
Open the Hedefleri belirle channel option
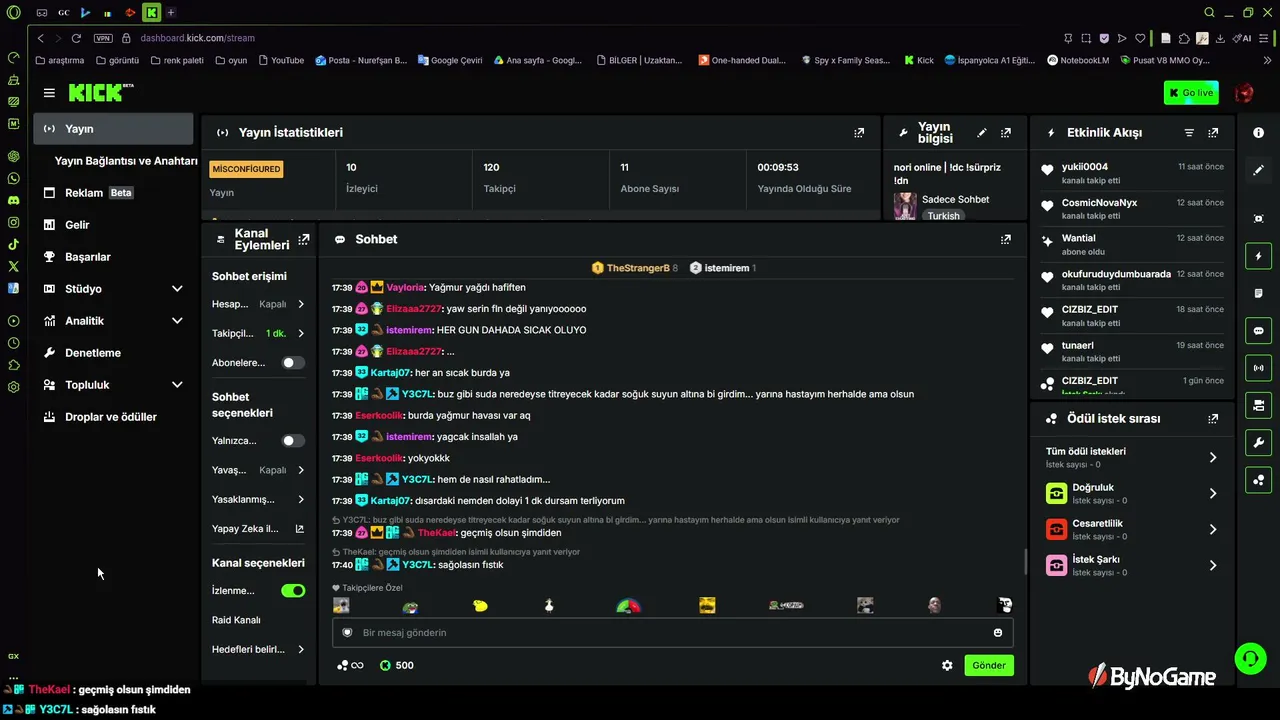click(x=258, y=649)
